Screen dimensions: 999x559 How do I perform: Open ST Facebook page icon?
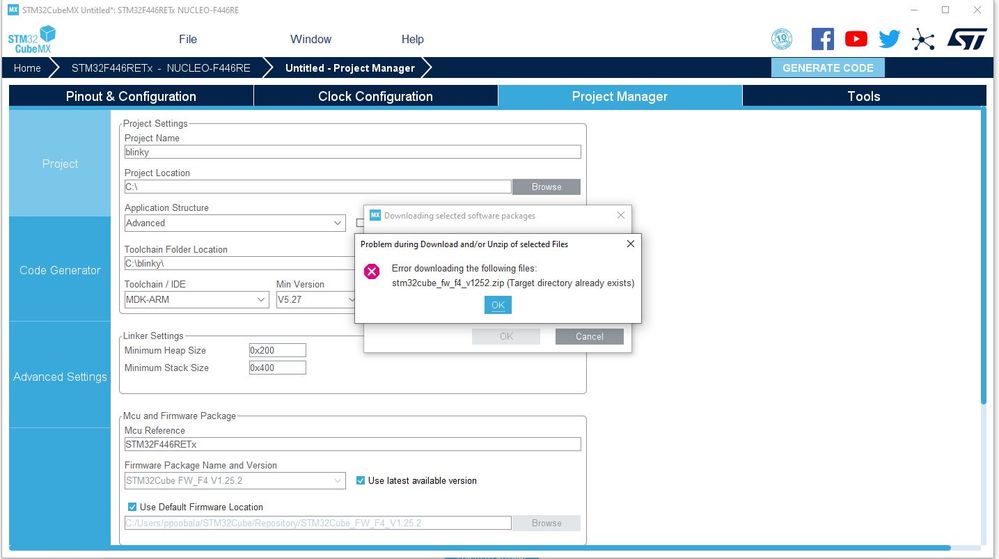[823, 39]
